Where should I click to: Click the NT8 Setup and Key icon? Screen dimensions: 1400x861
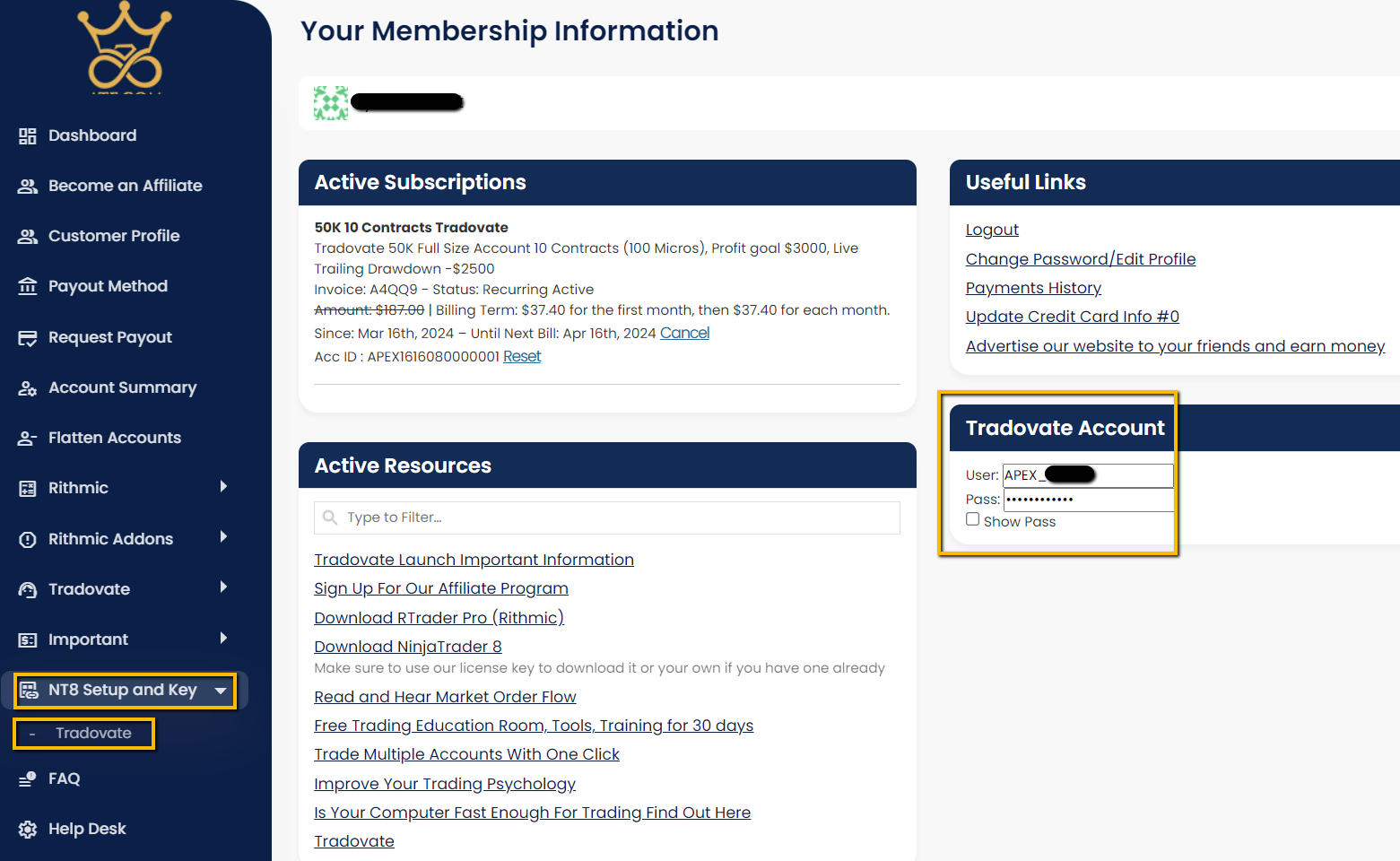point(29,690)
